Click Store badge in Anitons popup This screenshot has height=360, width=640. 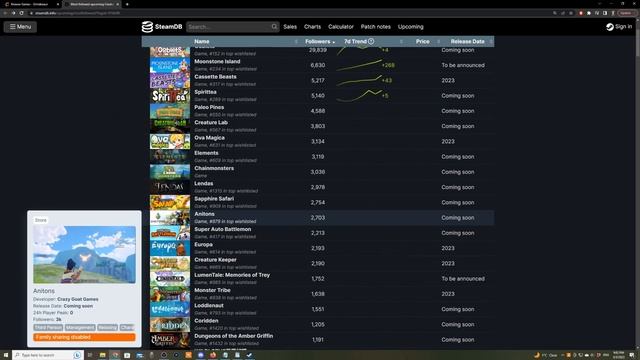pyautogui.click(x=40, y=220)
